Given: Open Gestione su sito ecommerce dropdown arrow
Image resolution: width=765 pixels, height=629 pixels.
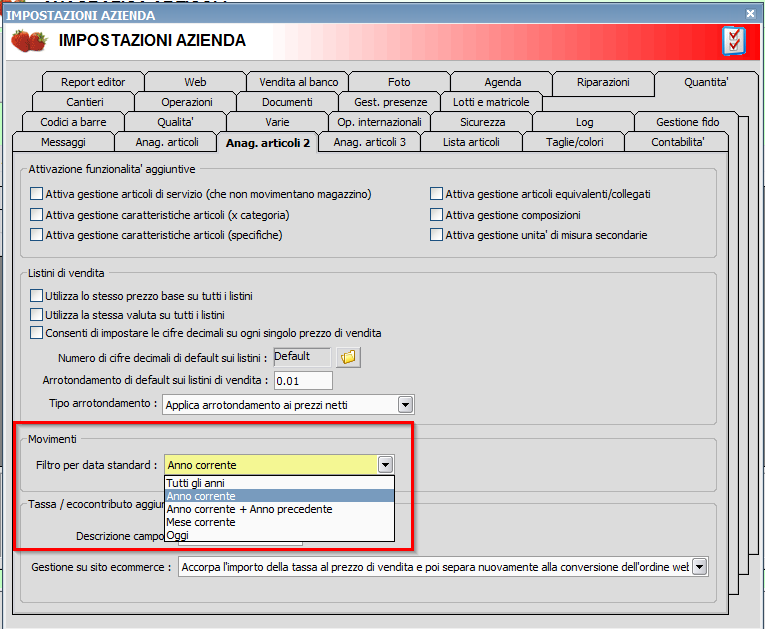Looking at the screenshot, I should [700, 567].
